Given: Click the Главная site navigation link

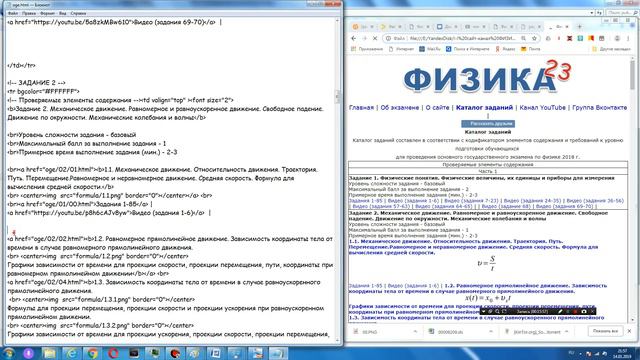Looking at the screenshot, I should pos(361,108).
